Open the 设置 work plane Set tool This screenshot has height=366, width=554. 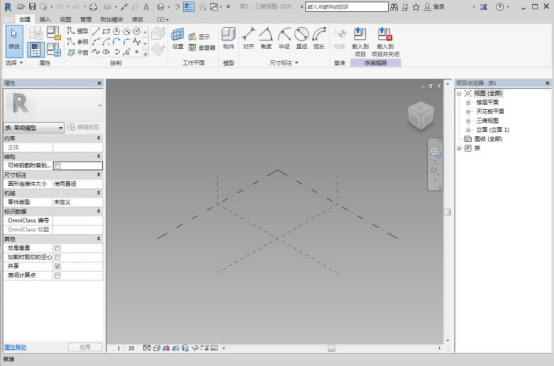click(x=178, y=39)
